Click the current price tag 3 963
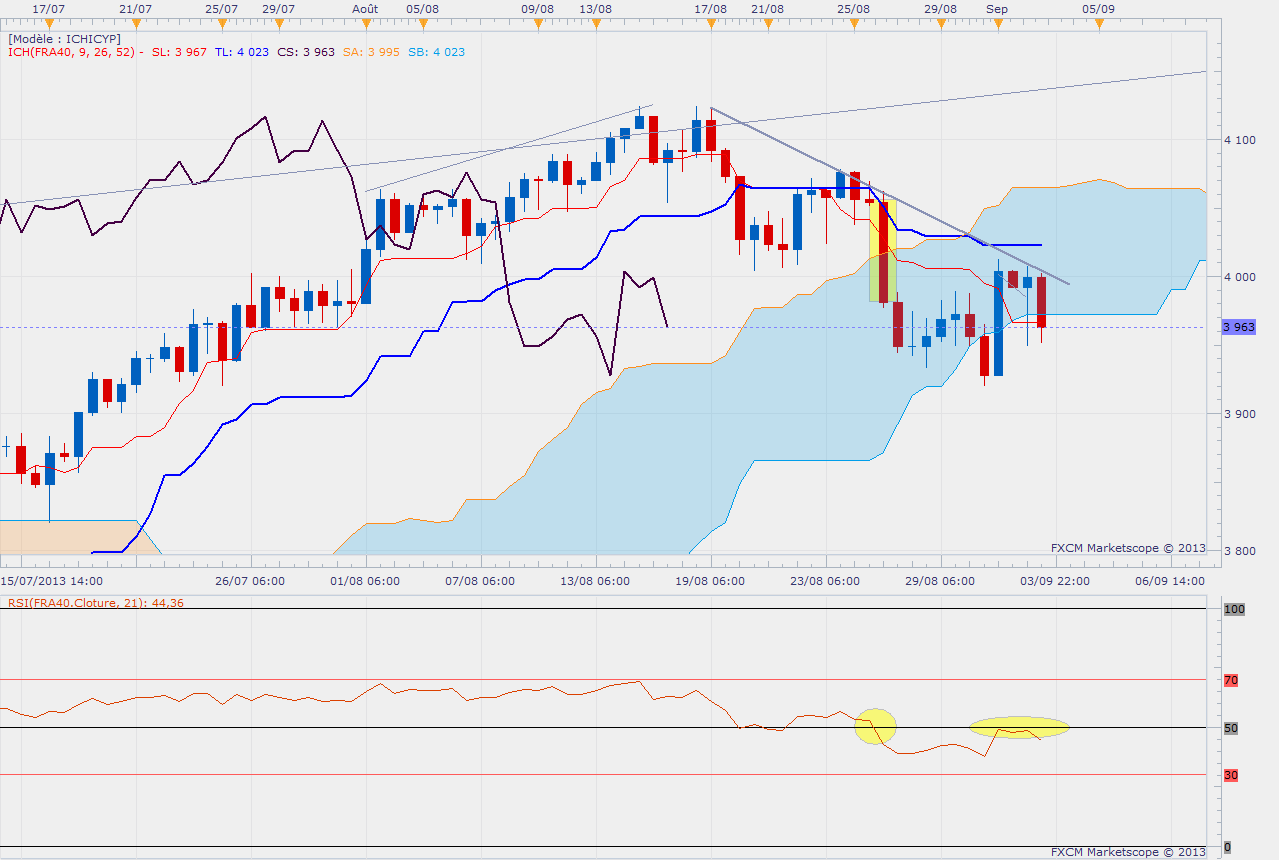 tap(1238, 327)
